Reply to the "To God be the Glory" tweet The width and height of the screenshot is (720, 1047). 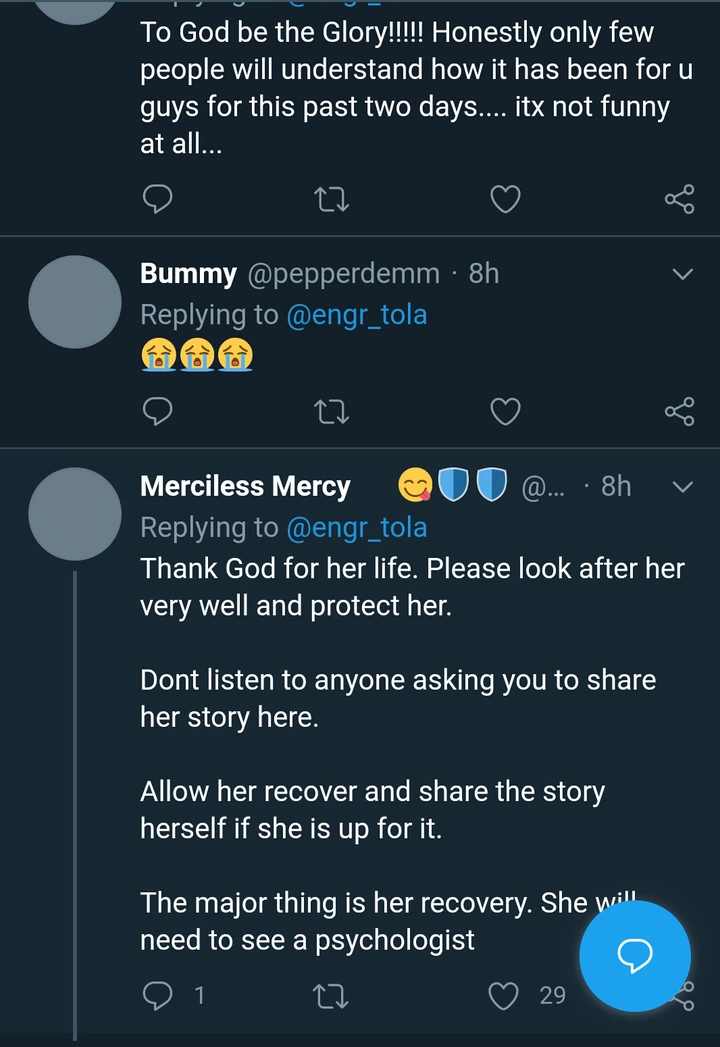tap(158, 200)
